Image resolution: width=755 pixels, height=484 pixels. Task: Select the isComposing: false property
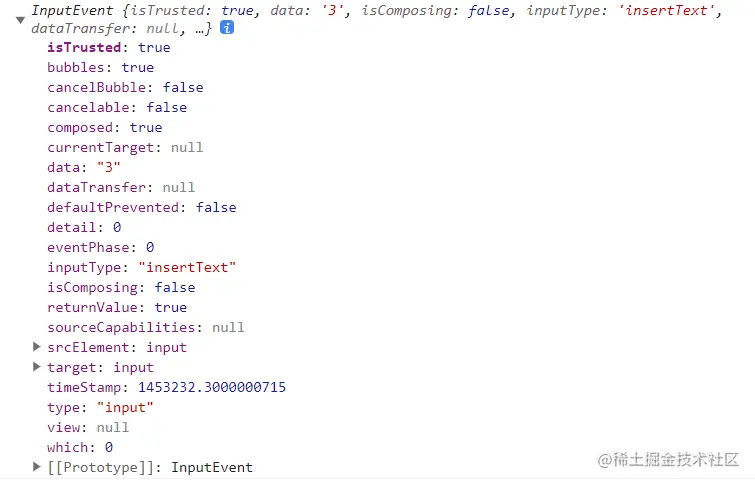[121, 288]
